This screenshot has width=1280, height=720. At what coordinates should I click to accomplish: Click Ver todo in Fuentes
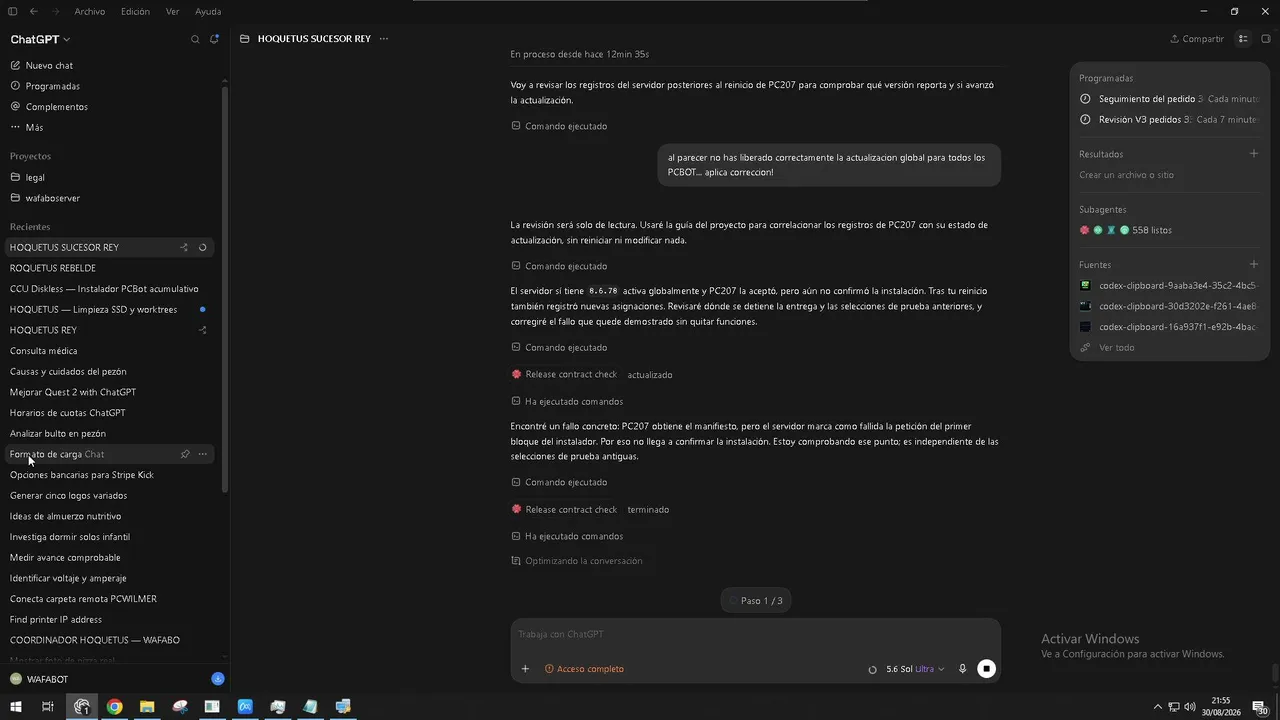point(1108,348)
